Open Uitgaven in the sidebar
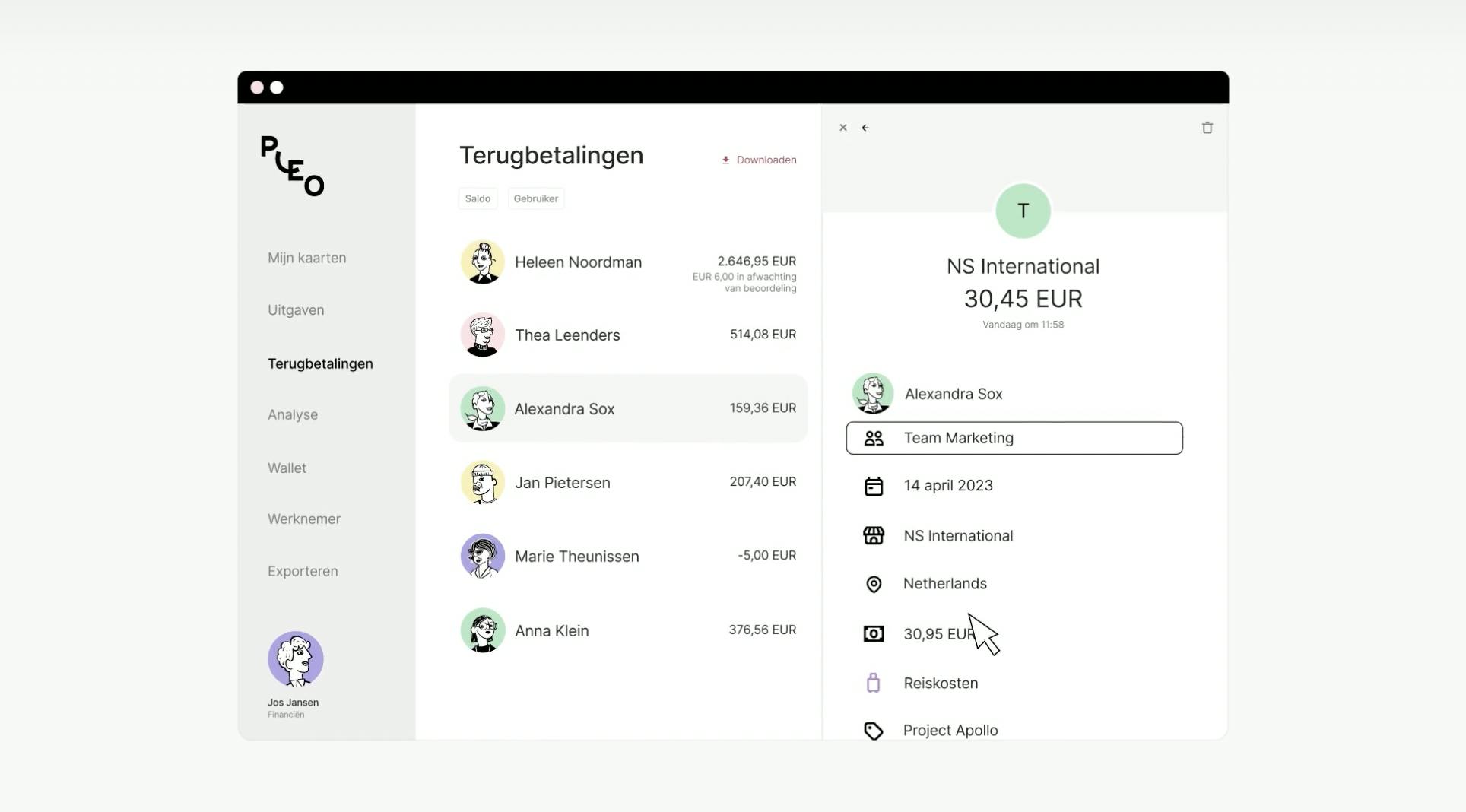1466x812 pixels. click(296, 310)
